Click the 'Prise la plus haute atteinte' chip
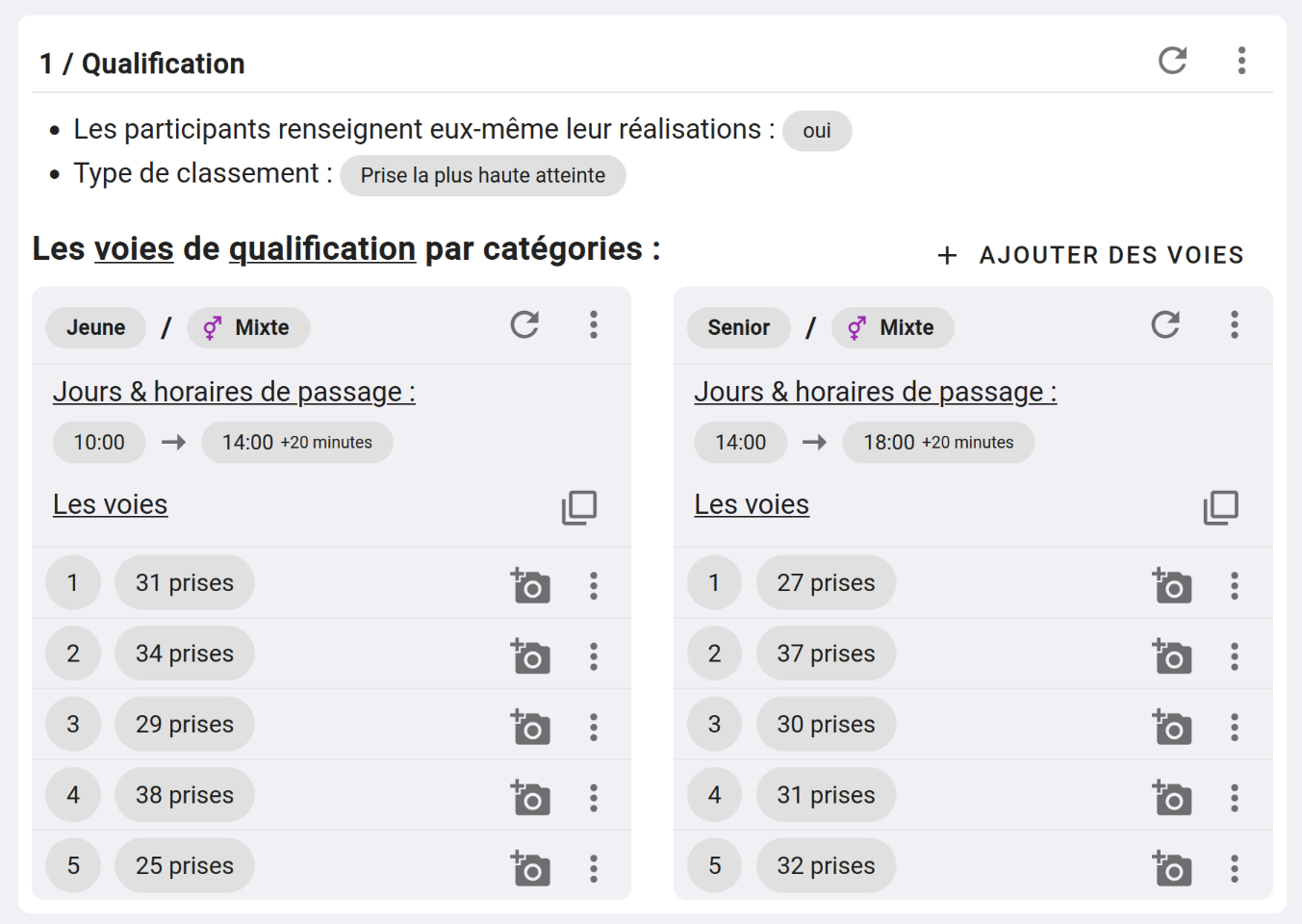1302x924 pixels. click(482, 176)
